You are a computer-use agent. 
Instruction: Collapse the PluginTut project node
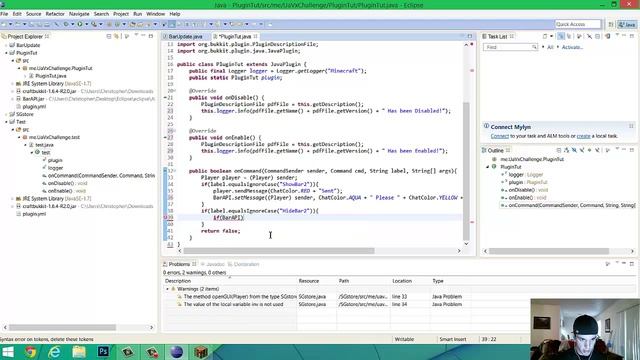pyautogui.click(x=7, y=53)
